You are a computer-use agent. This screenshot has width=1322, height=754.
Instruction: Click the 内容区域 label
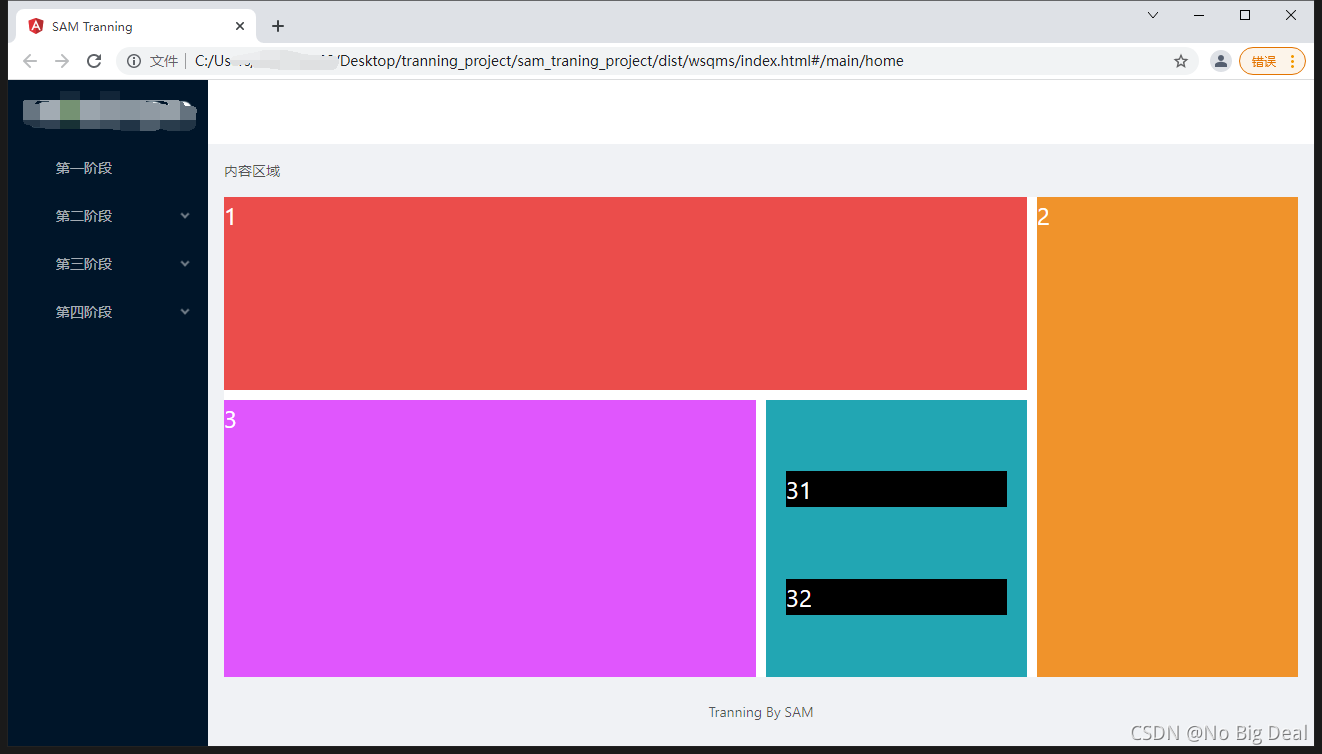pos(252,171)
